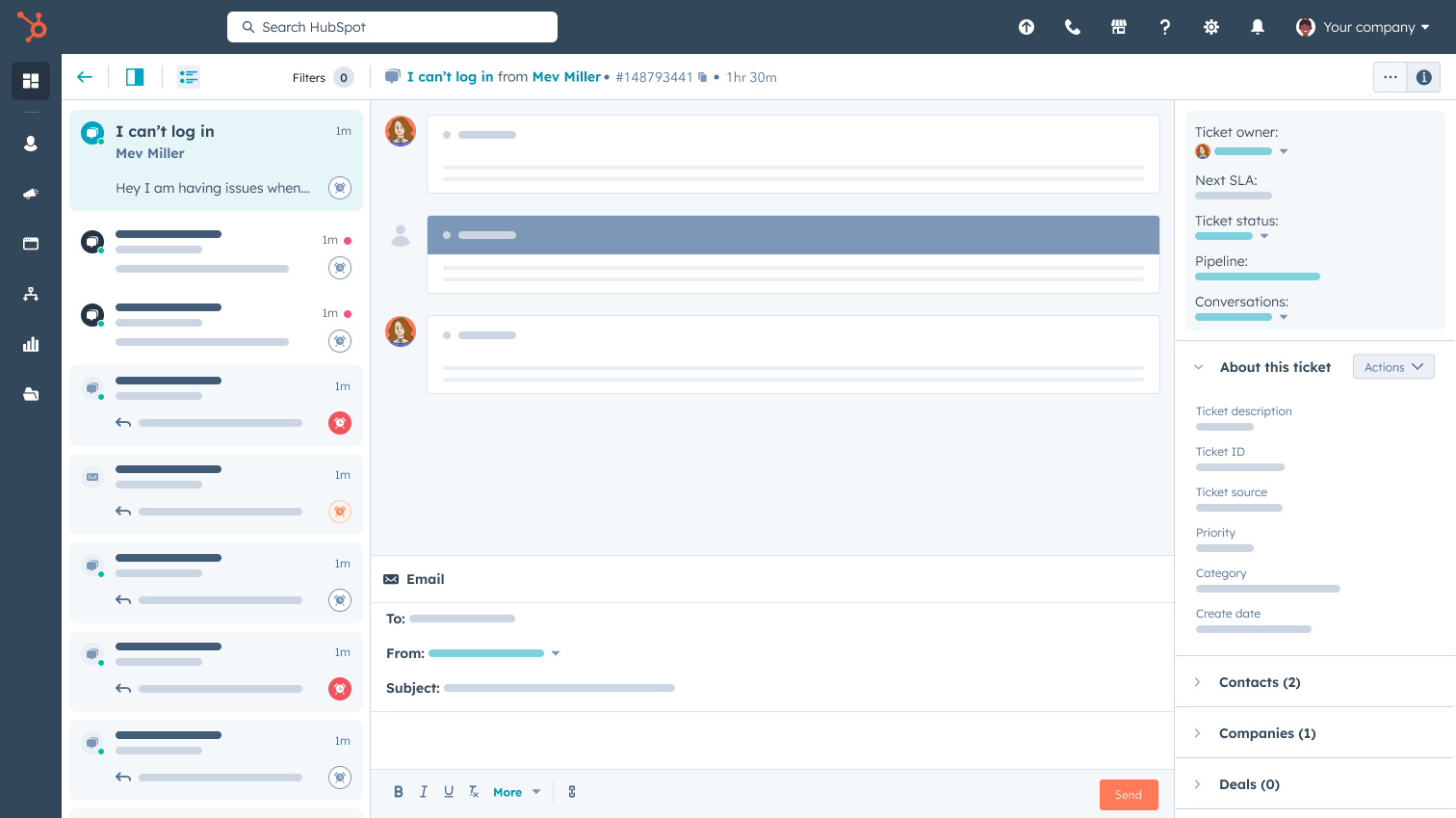Screen dimensions: 1456x818
Task: Click the HubSpot sprocket logo
Action: 31,26
